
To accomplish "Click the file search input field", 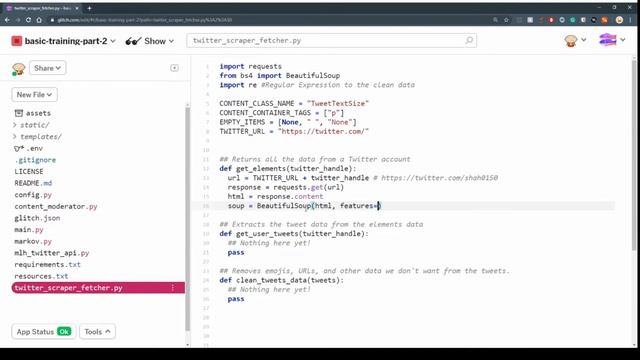I will click(331, 40).
